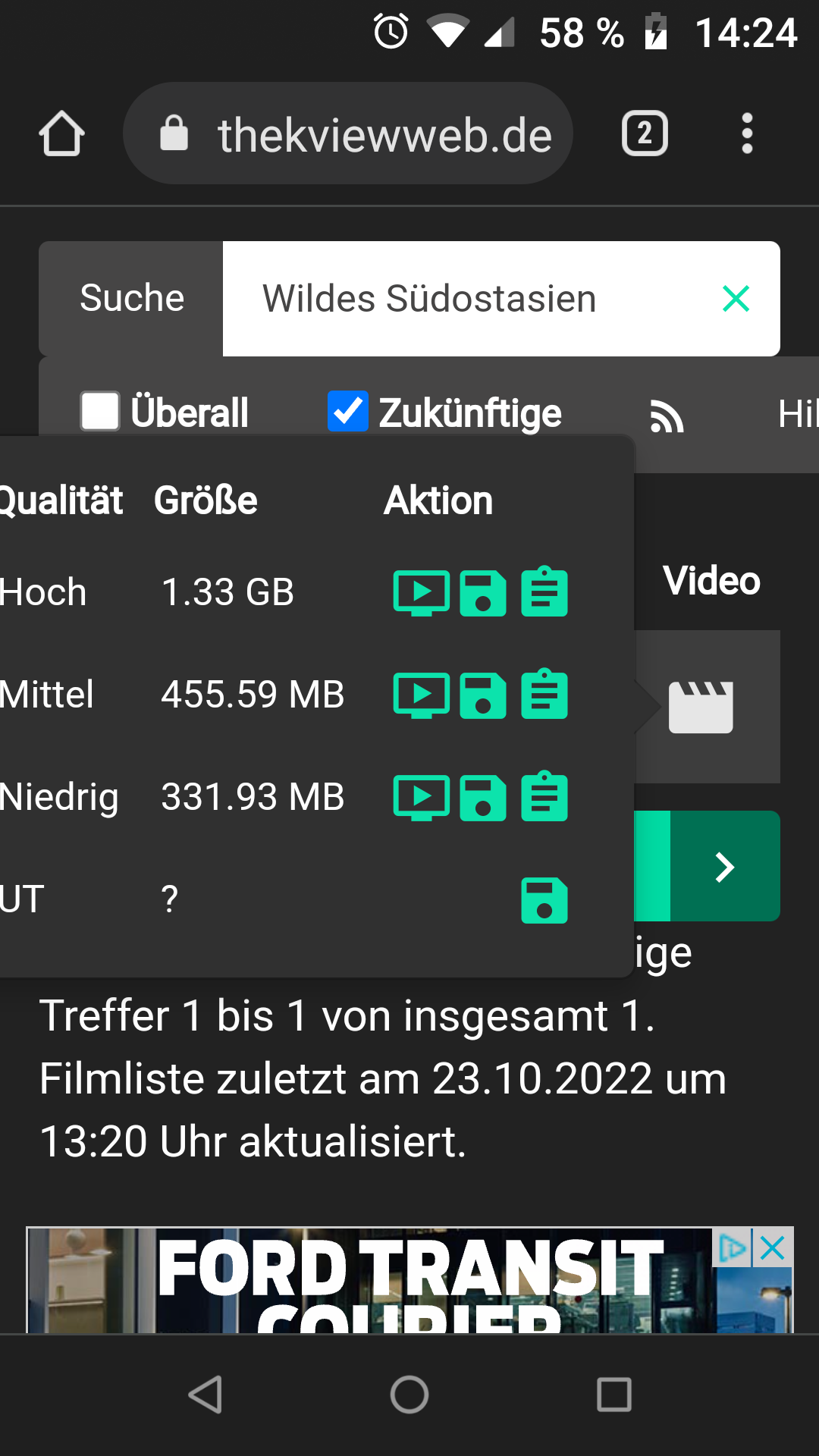Play the Hoch quality video
819x1456 pixels.
pyautogui.click(x=422, y=593)
